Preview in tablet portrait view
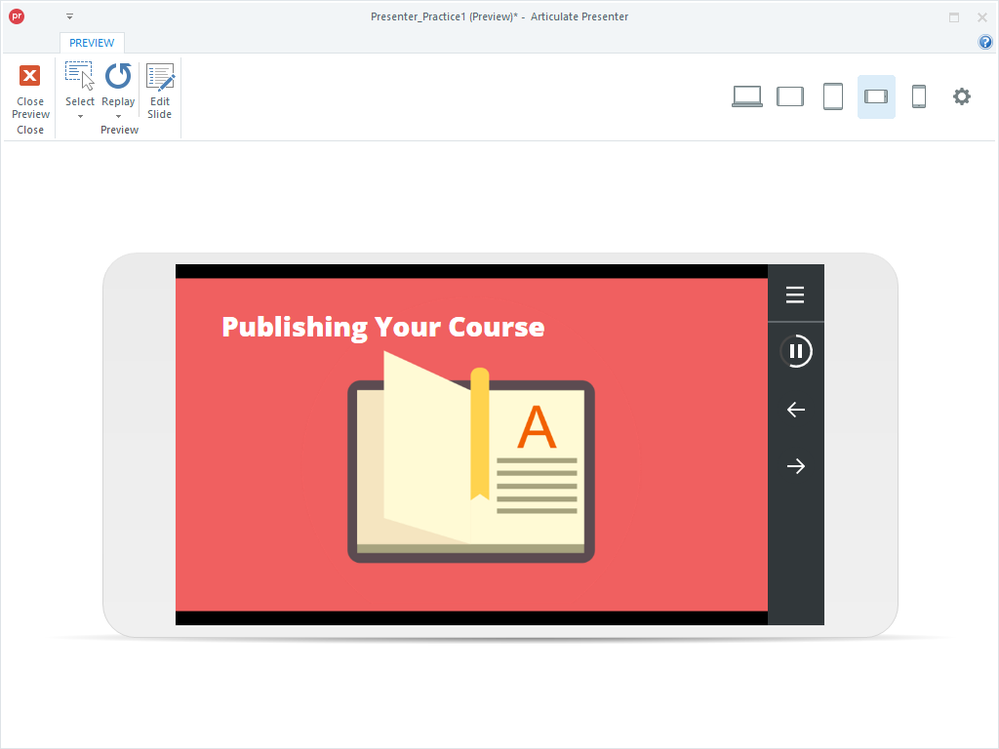Screen dimensions: 999x749 (833, 97)
